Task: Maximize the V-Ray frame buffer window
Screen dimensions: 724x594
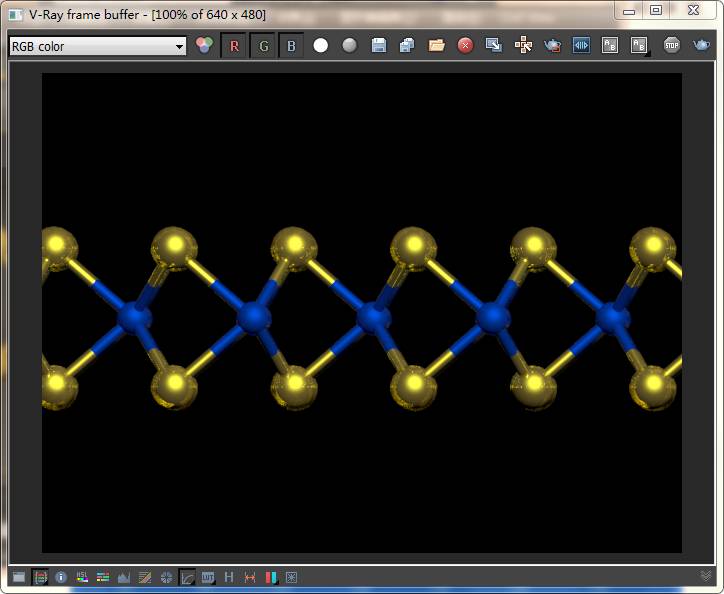Action: point(656,11)
